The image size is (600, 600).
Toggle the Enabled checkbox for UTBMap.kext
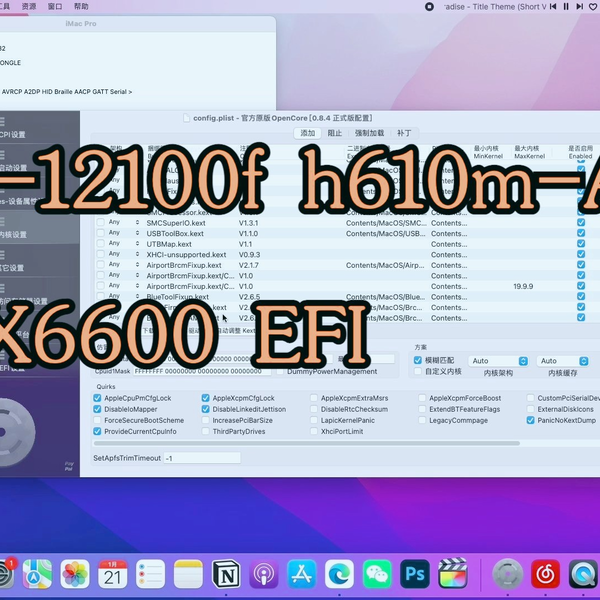581,244
